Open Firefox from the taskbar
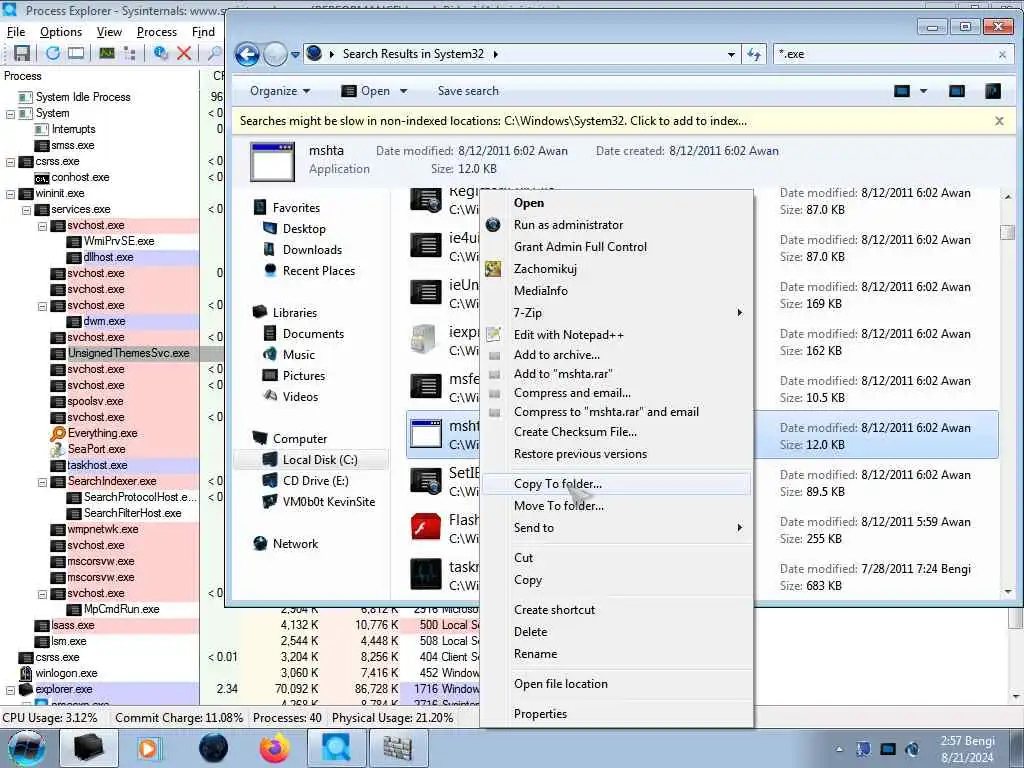The height and width of the screenshot is (768, 1024). 275,748
